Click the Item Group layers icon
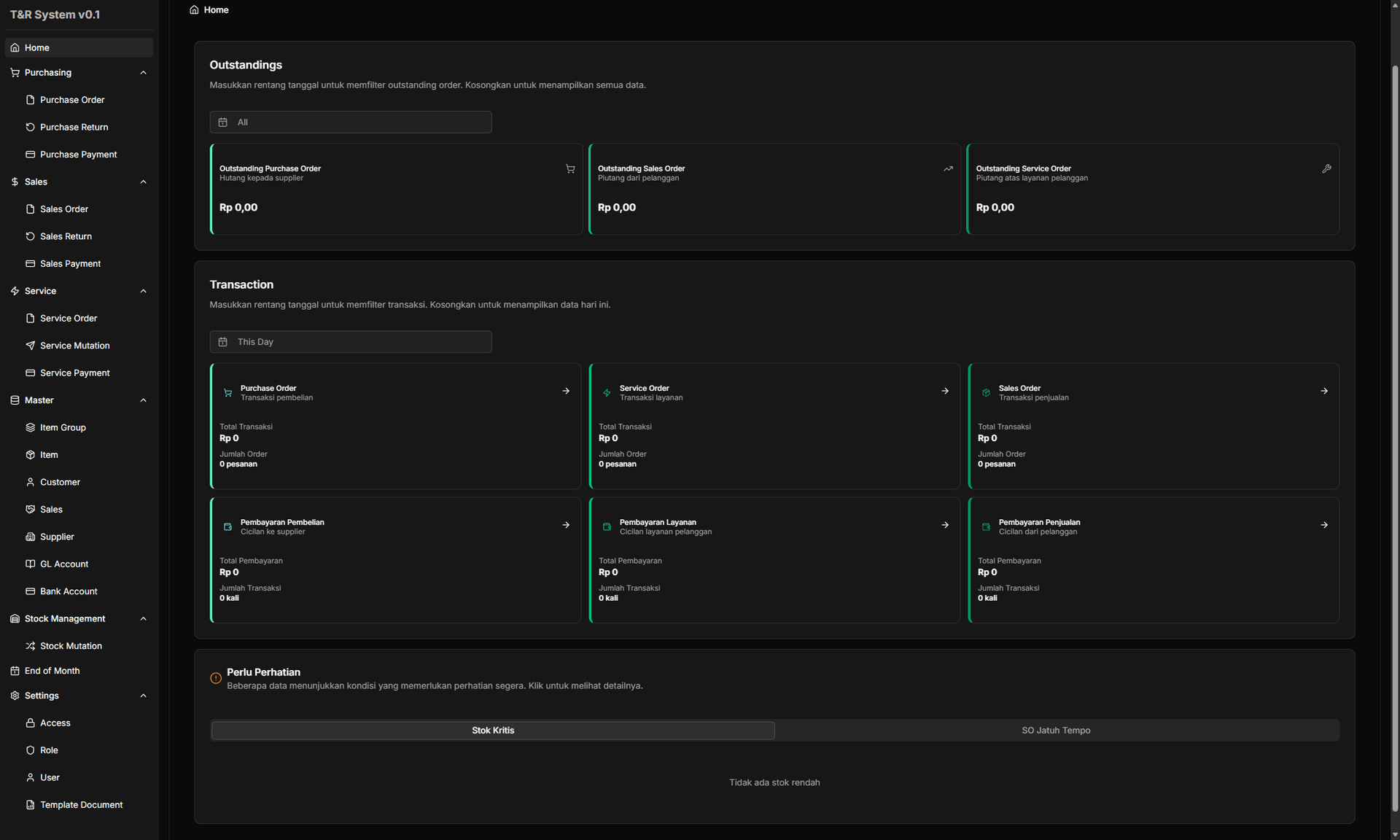 30,427
